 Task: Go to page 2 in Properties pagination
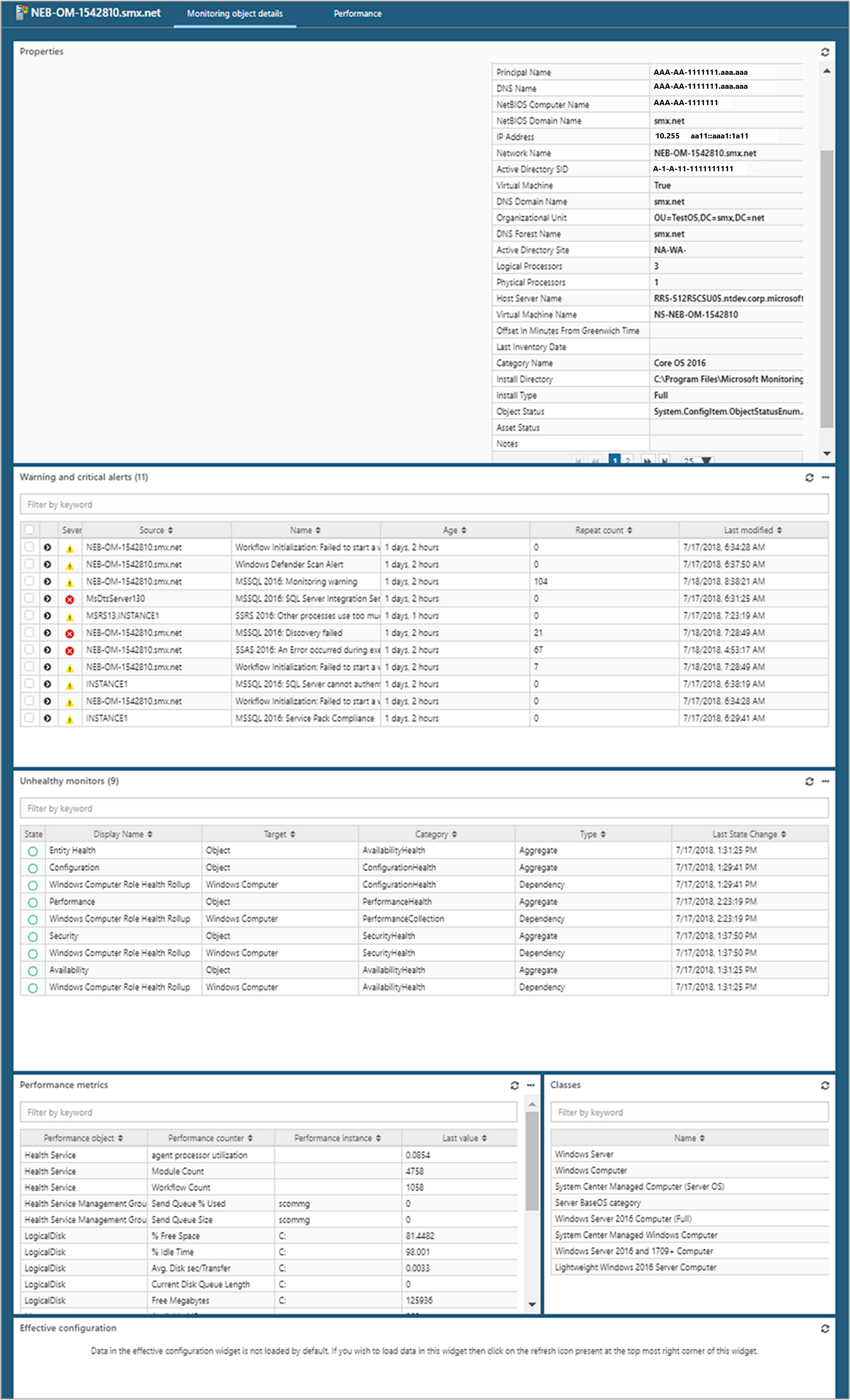627,460
